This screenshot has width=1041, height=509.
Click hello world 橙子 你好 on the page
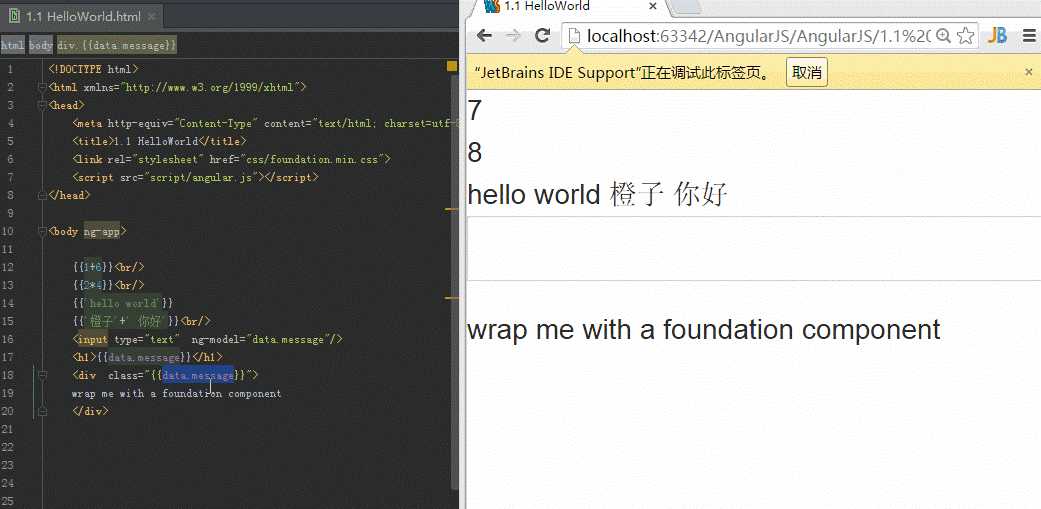click(x=598, y=195)
